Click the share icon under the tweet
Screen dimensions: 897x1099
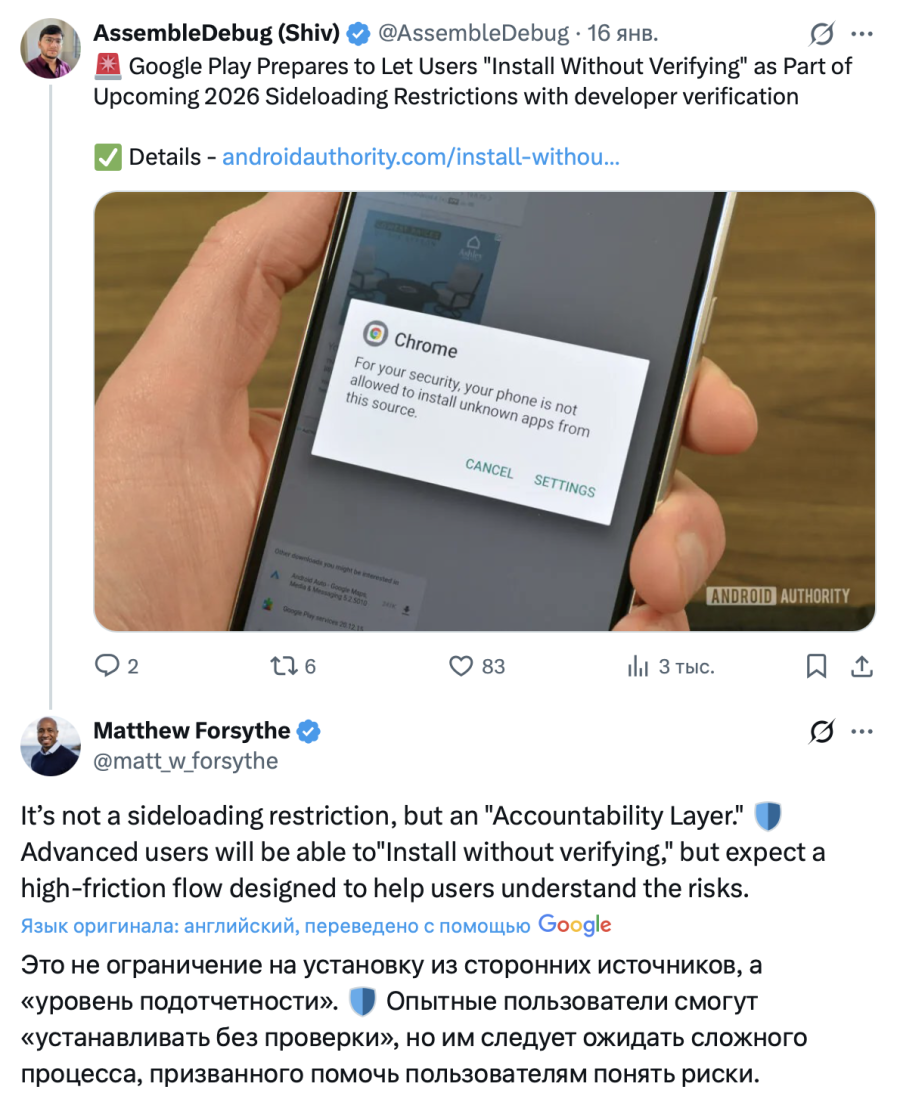tap(862, 666)
